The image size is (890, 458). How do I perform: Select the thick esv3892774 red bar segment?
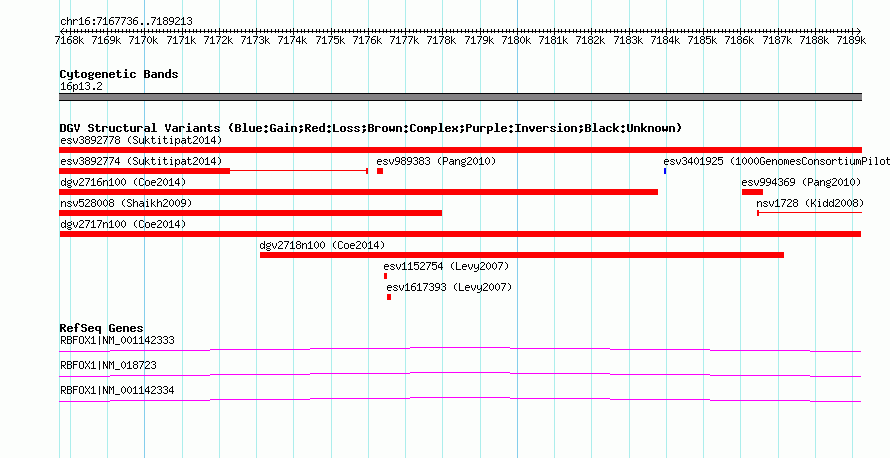pos(144,171)
